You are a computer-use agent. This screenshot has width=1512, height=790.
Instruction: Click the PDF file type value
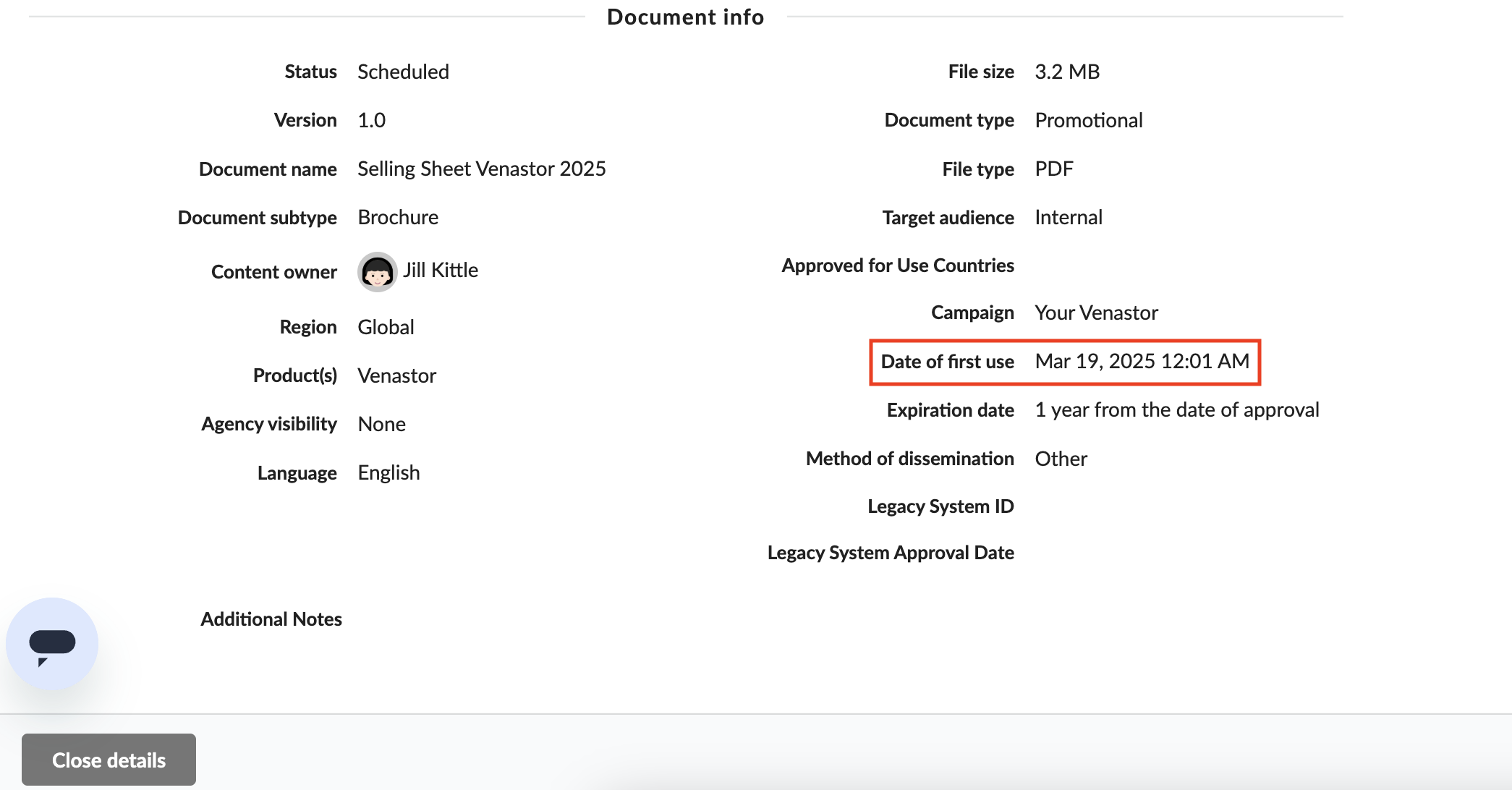pyautogui.click(x=1054, y=169)
